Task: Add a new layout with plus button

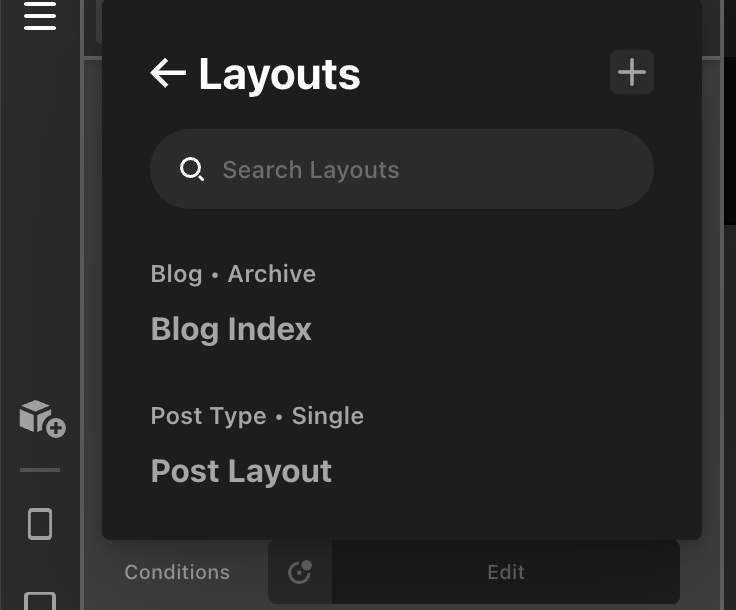Action: pos(631,72)
